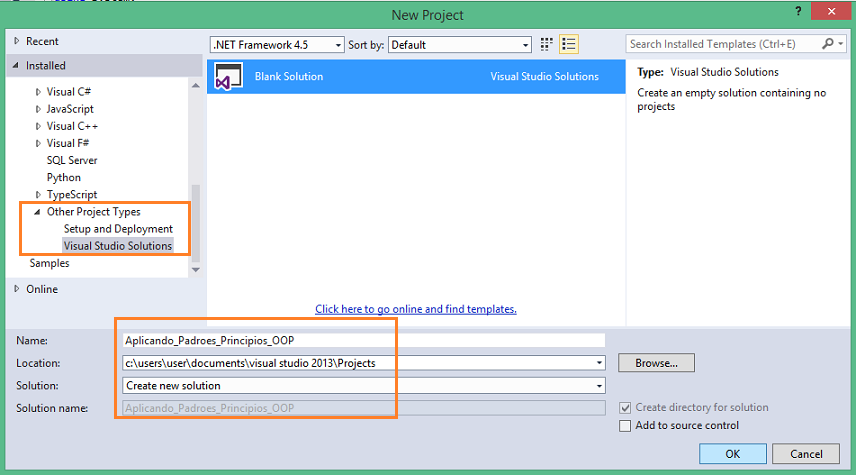Open the .NET Framework 4.5 dropdown
This screenshot has height=475, width=856.
(277, 45)
